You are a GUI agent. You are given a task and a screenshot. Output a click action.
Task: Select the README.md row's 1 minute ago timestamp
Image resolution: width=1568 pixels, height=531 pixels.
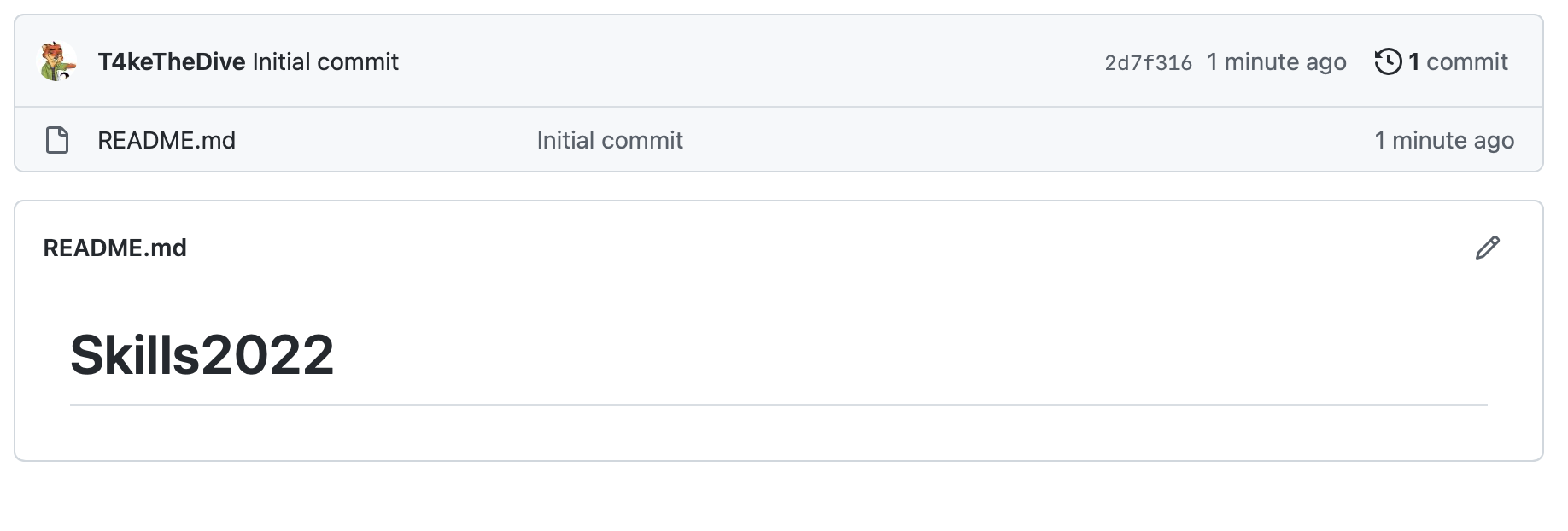coord(1444,140)
